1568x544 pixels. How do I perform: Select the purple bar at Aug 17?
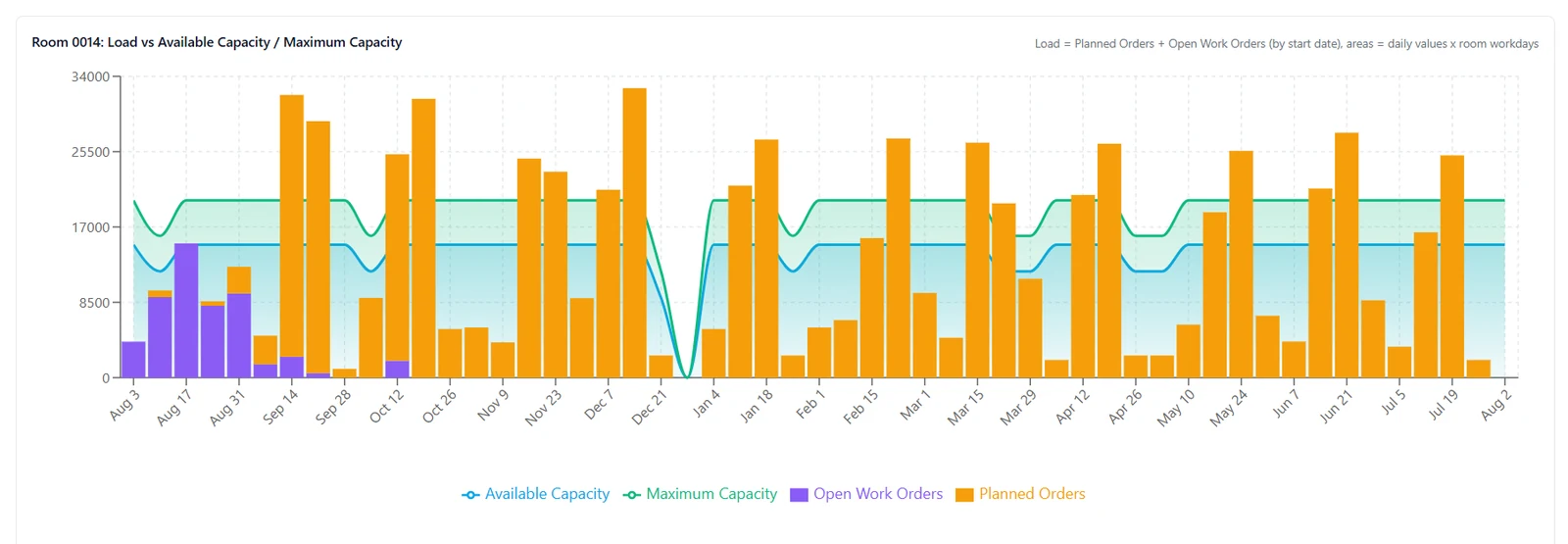[x=186, y=311]
